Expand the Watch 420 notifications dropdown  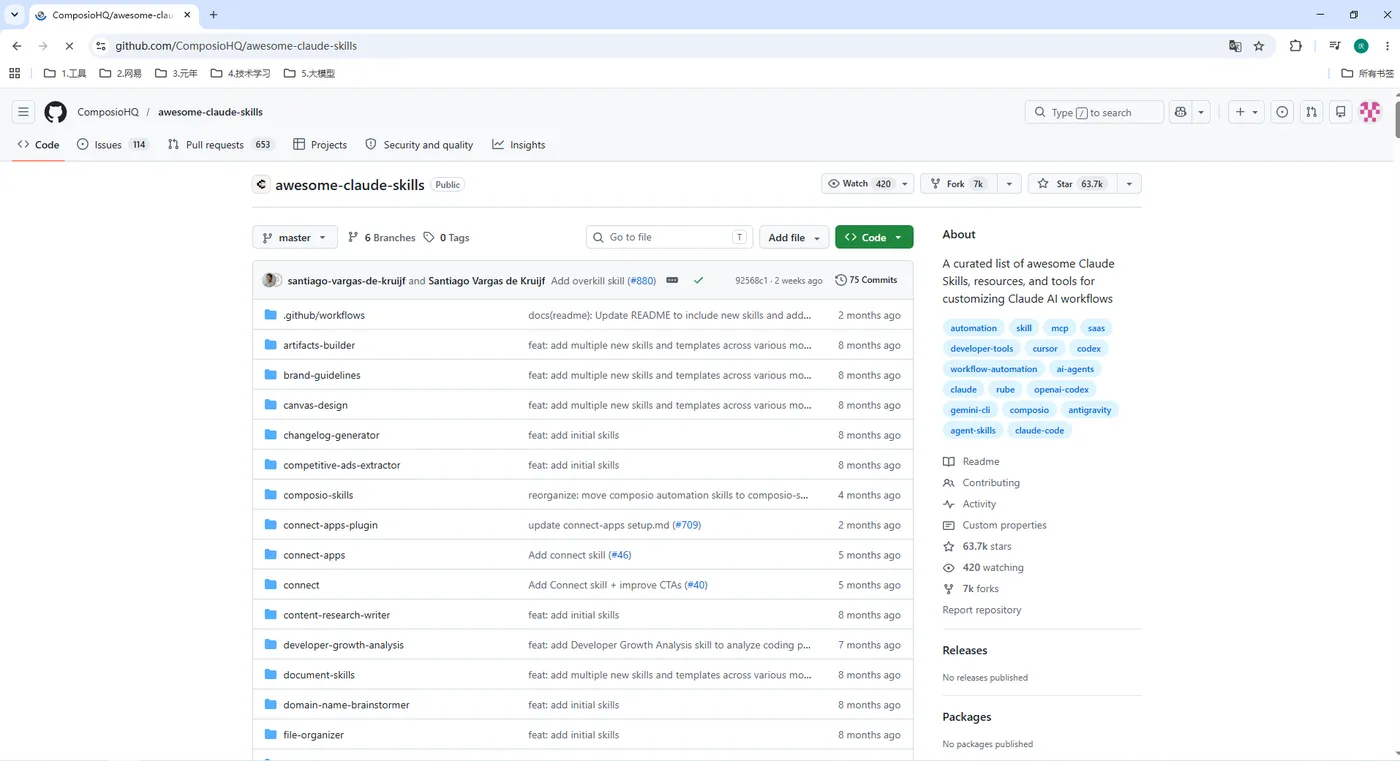[x=868, y=184]
